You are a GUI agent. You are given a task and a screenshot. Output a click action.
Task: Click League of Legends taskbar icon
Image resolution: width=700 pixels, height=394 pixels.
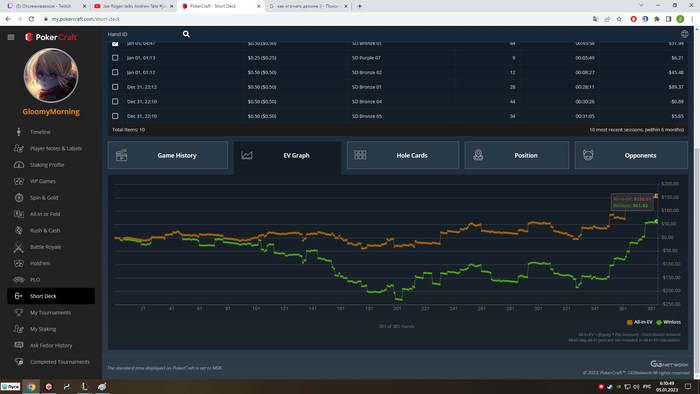click(84, 387)
